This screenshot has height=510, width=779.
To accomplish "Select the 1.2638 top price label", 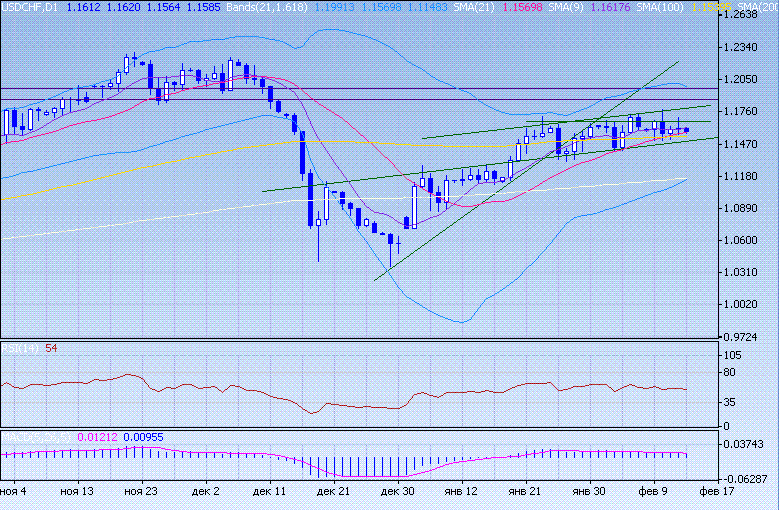I will [x=742, y=15].
